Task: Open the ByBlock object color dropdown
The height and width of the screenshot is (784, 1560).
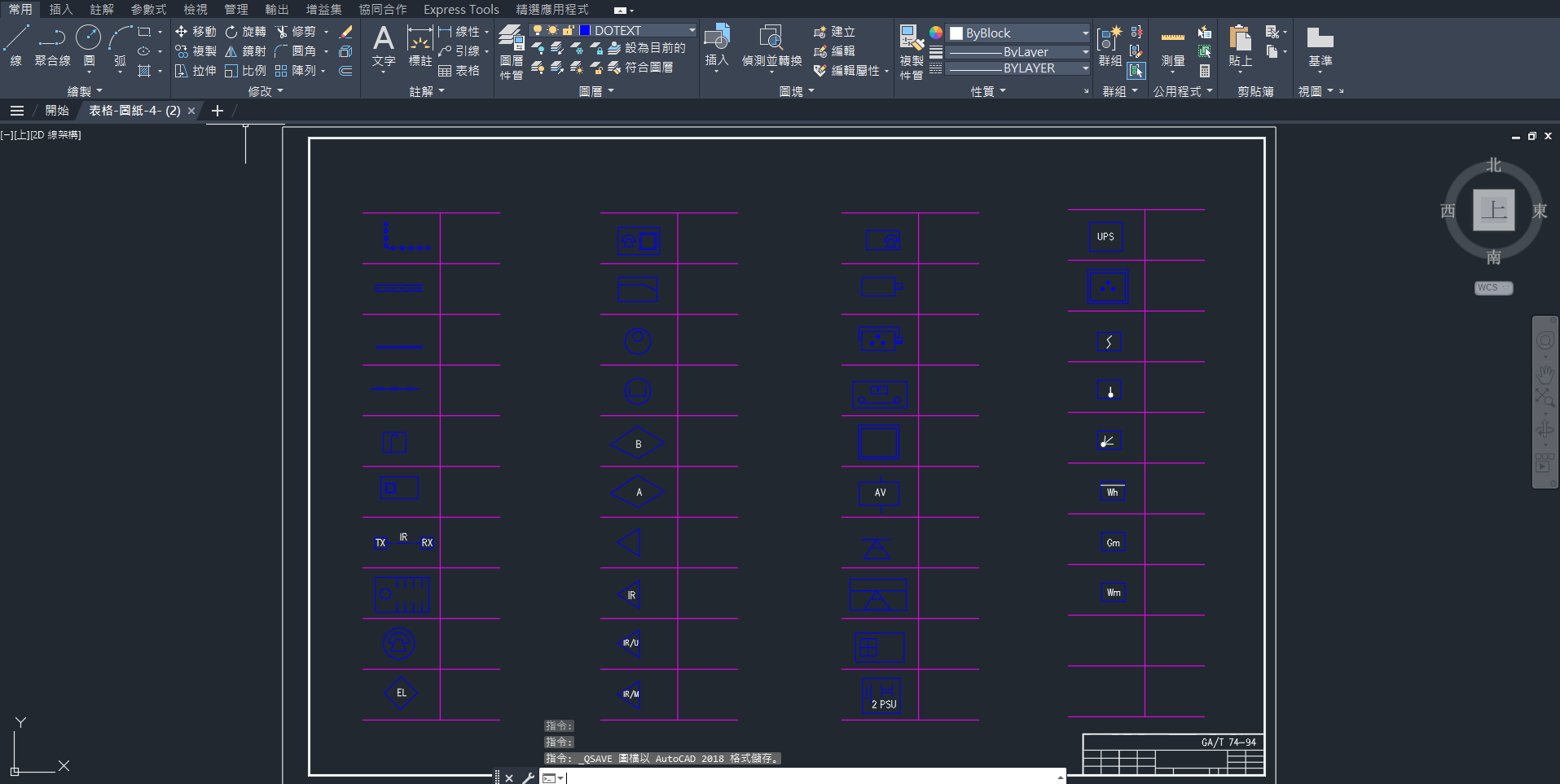Action: pyautogui.click(x=1085, y=33)
